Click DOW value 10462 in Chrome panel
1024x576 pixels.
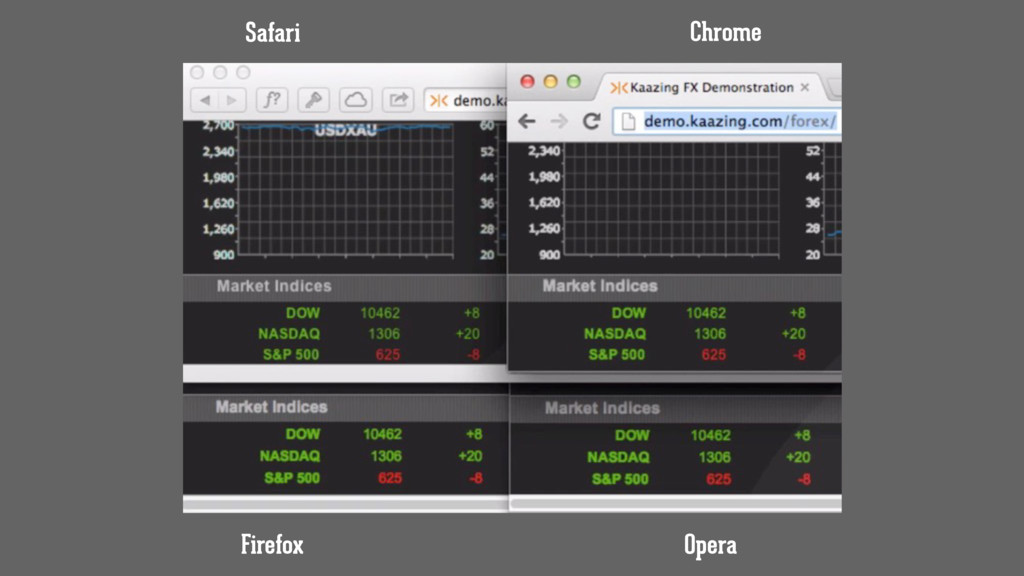point(706,313)
